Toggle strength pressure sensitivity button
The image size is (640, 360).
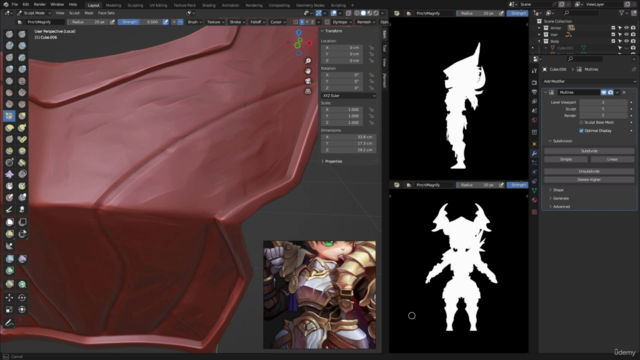[x=165, y=22]
